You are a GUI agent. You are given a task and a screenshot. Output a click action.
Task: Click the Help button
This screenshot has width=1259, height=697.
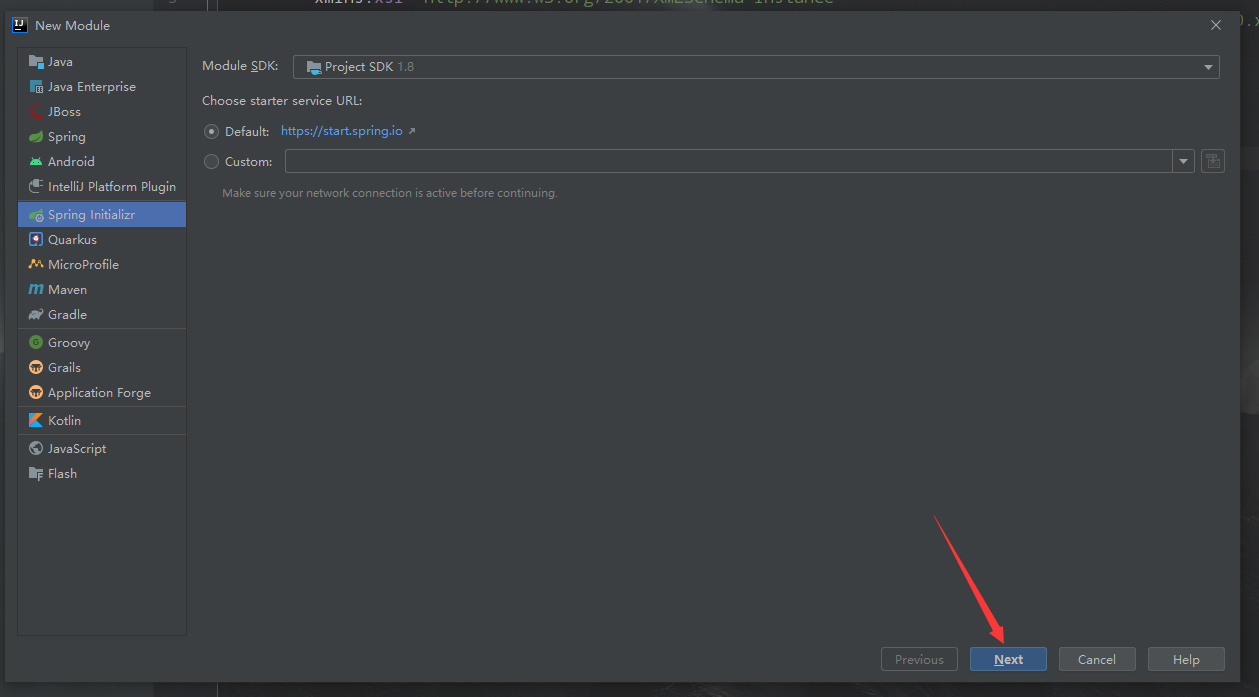point(1186,659)
